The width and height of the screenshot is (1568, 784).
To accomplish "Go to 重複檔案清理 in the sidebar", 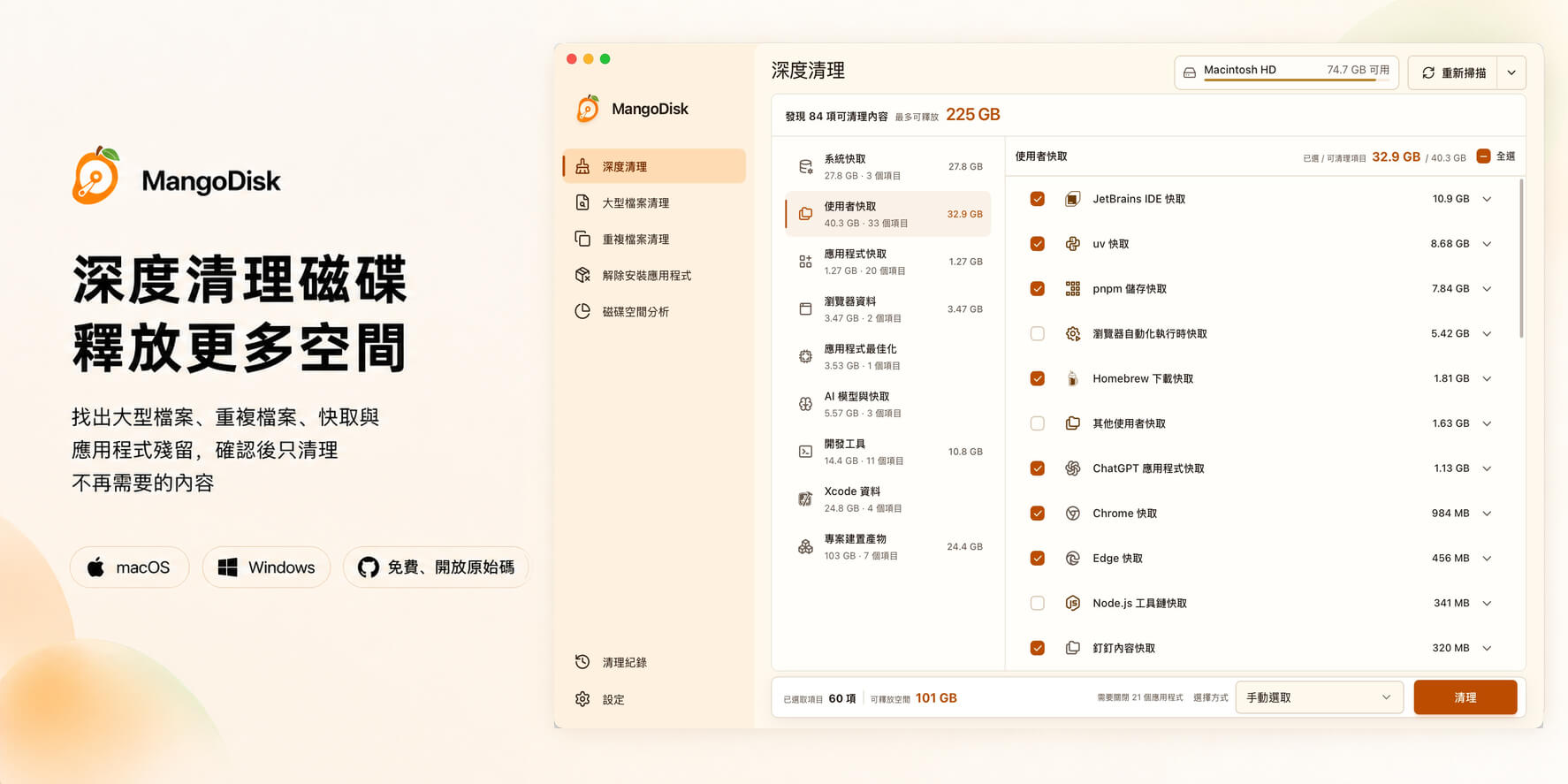I will click(x=654, y=239).
